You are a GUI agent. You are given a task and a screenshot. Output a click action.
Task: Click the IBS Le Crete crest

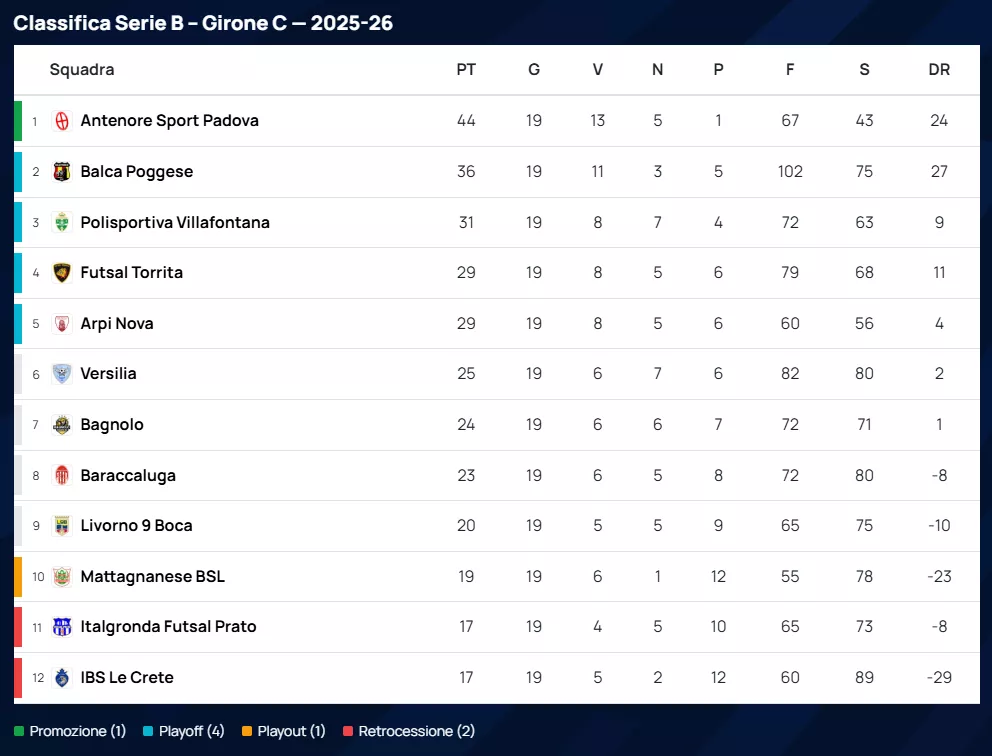click(62, 678)
